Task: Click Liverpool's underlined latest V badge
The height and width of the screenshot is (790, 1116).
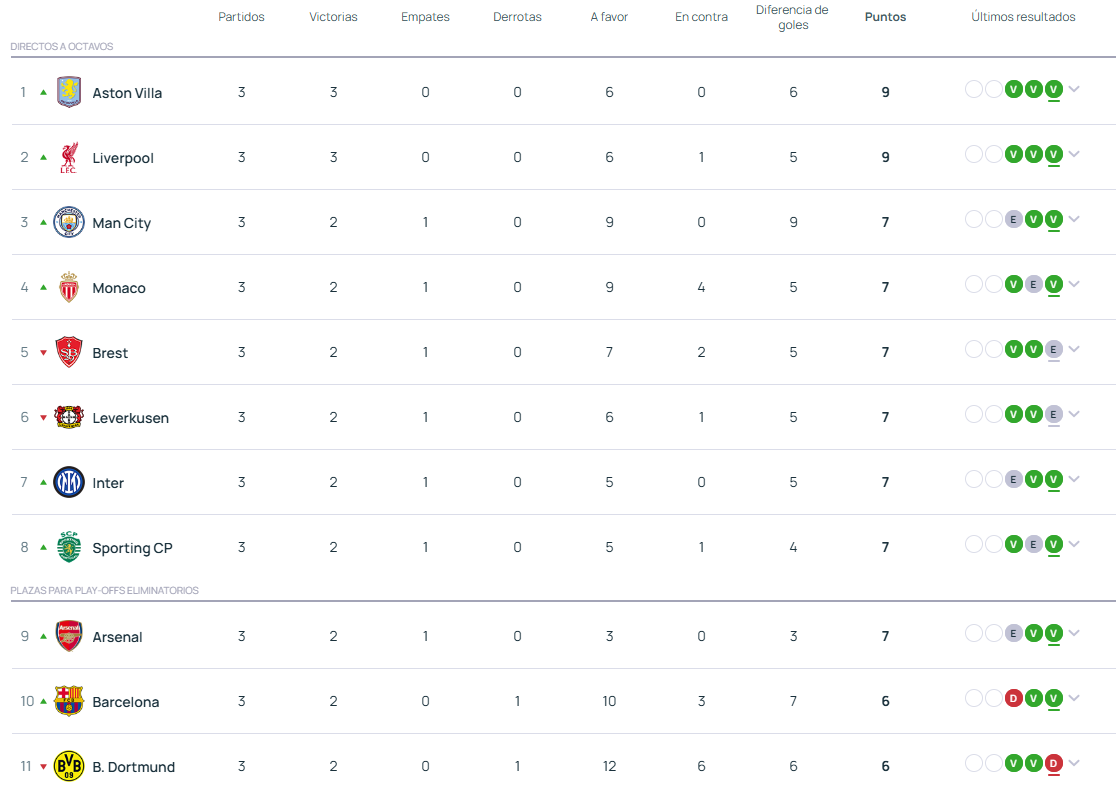Action: (x=1053, y=154)
